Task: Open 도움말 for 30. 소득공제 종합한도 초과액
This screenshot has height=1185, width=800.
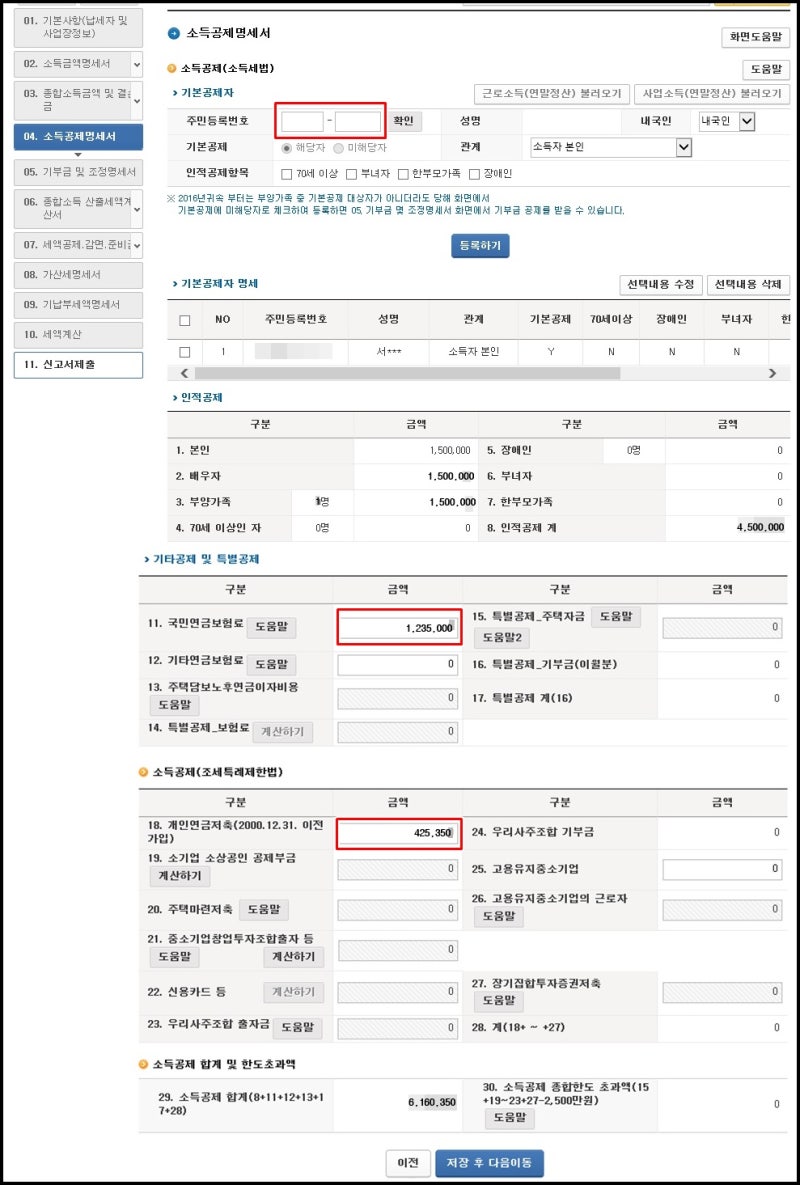Action: coord(509,1118)
